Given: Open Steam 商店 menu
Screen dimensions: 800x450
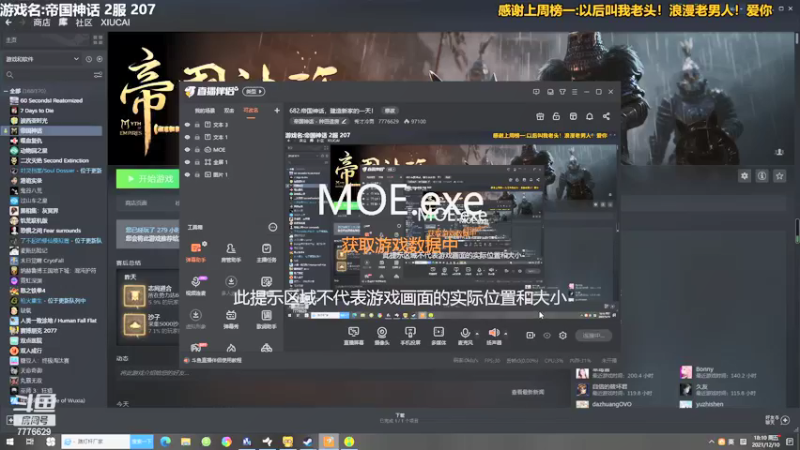Looking at the screenshot, I should click(x=41, y=22).
